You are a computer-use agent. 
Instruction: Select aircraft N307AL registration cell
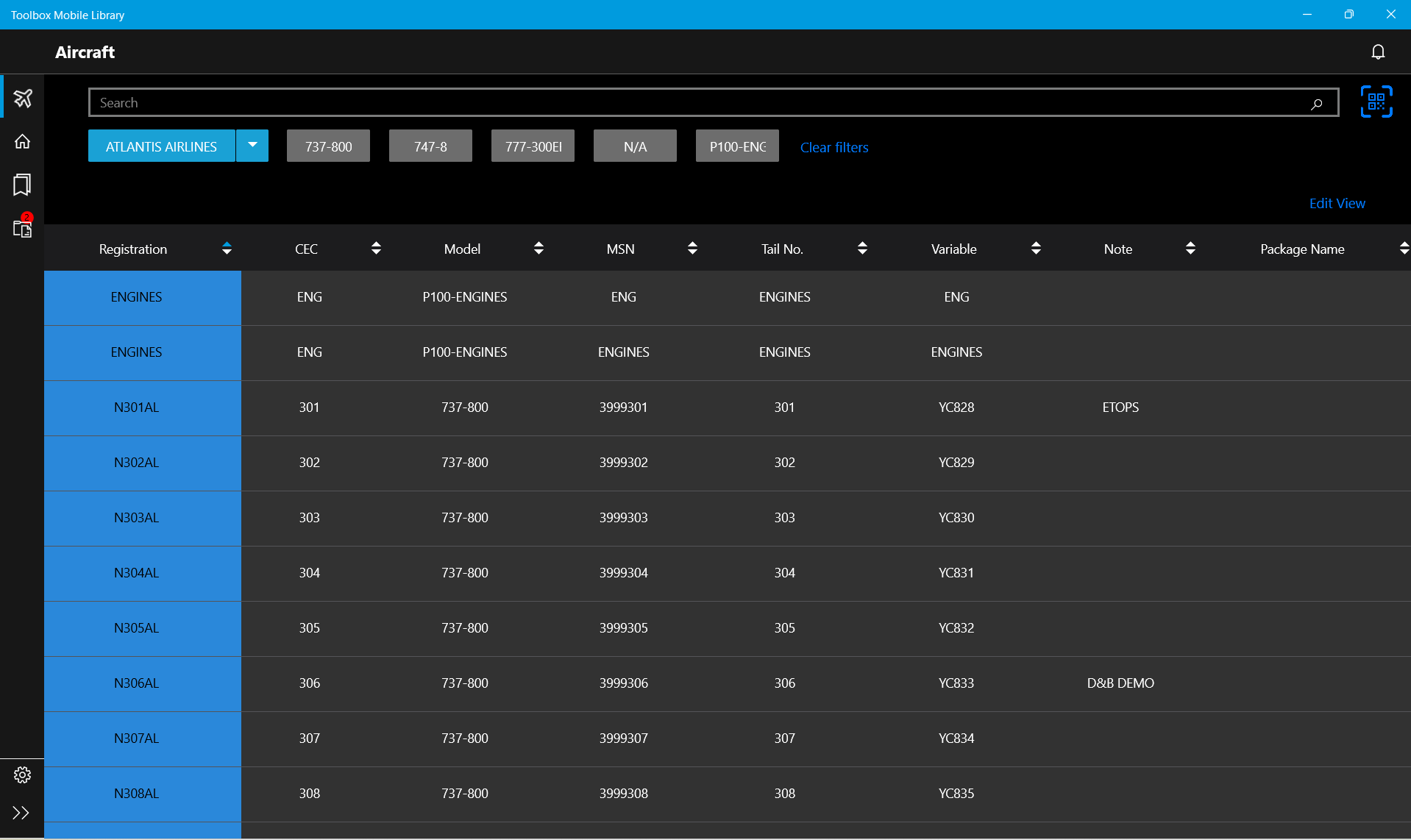point(143,738)
